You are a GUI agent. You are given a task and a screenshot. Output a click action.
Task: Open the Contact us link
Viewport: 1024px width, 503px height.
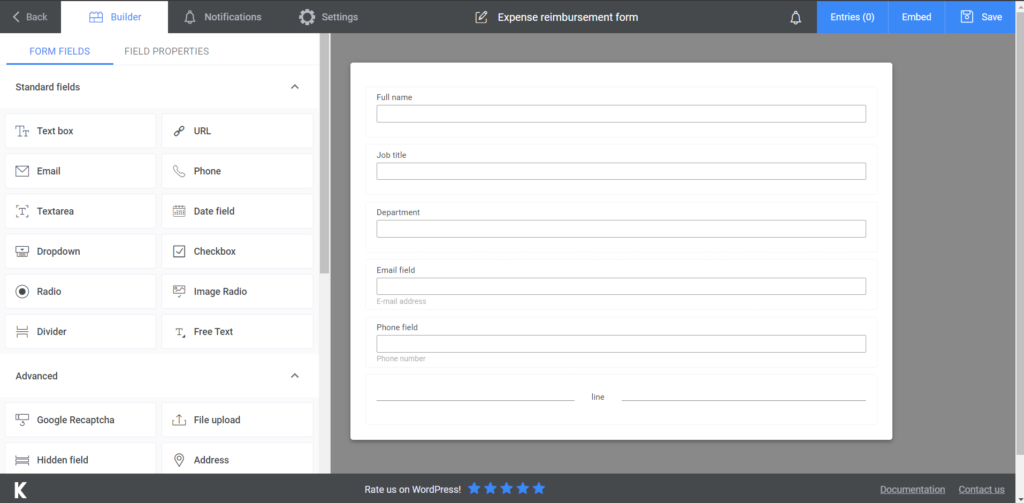click(x=982, y=489)
